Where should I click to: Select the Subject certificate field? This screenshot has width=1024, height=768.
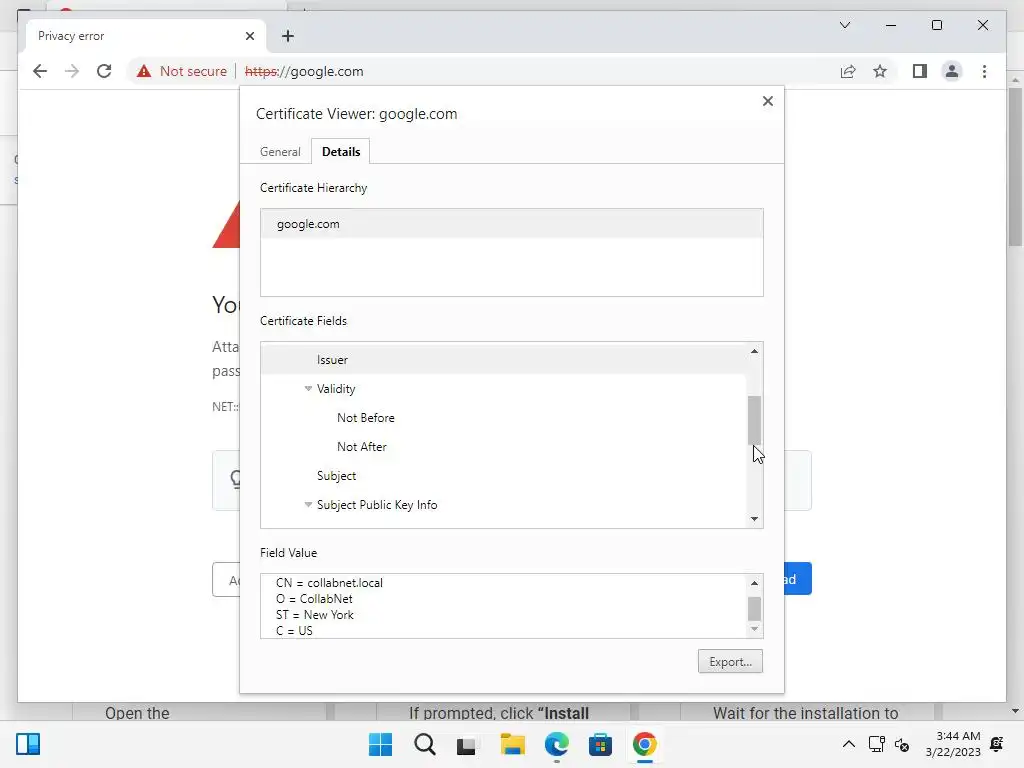(x=503, y=476)
